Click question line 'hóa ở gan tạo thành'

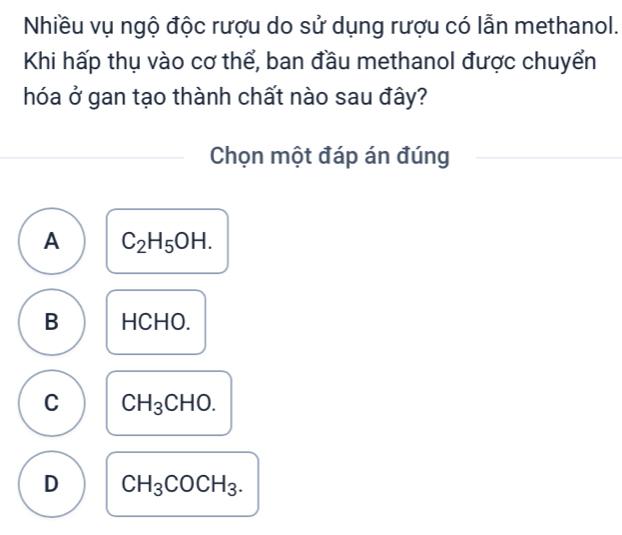pos(223,103)
